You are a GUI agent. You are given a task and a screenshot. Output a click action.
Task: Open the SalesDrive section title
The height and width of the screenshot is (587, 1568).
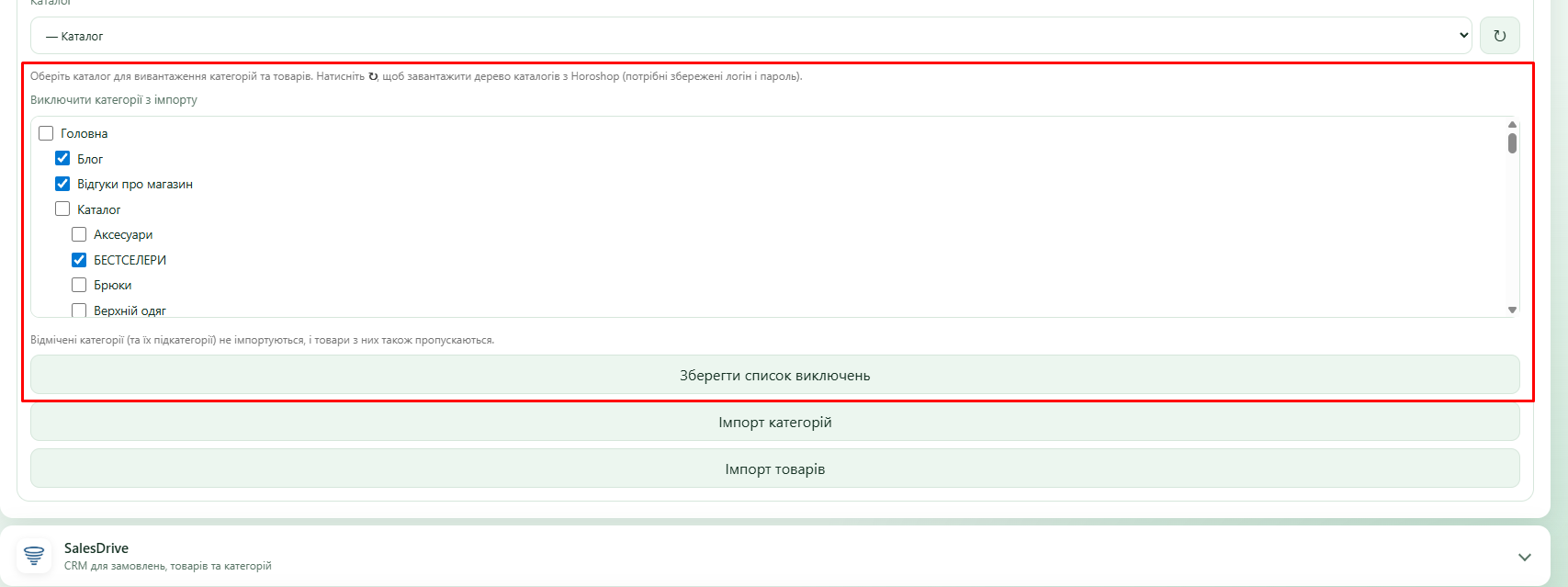click(96, 548)
